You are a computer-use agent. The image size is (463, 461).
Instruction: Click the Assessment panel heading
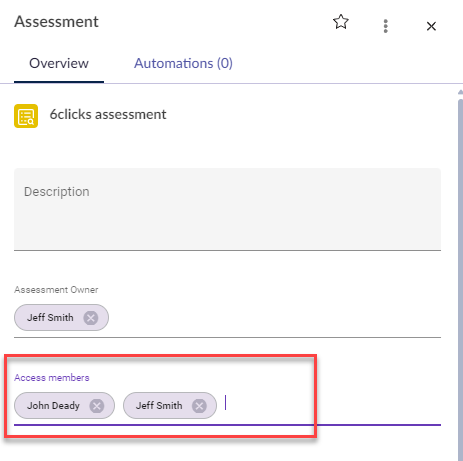pyautogui.click(x=56, y=22)
